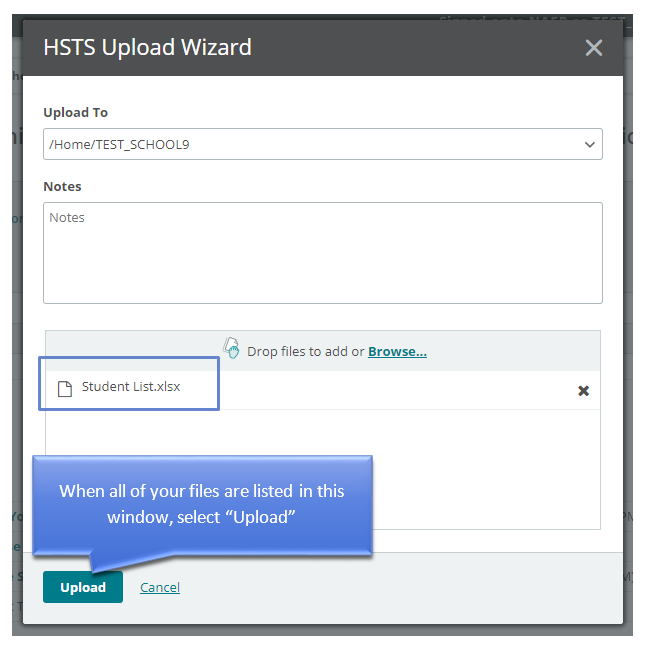Cancel the upload wizard
649x649 pixels.
pyautogui.click(x=160, y=587)
